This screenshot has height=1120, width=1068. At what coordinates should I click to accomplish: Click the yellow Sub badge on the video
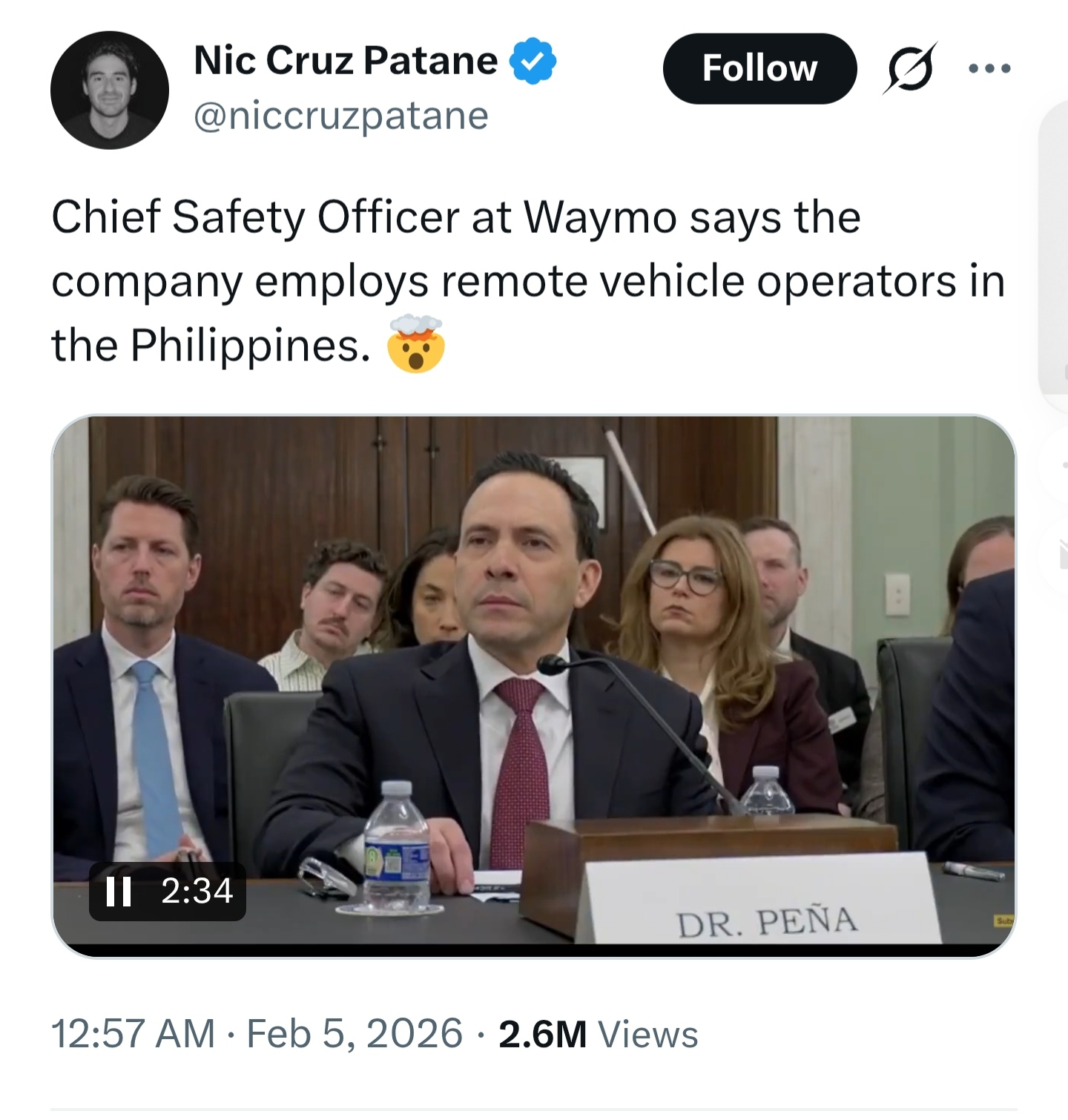[x=1004, y=920]
